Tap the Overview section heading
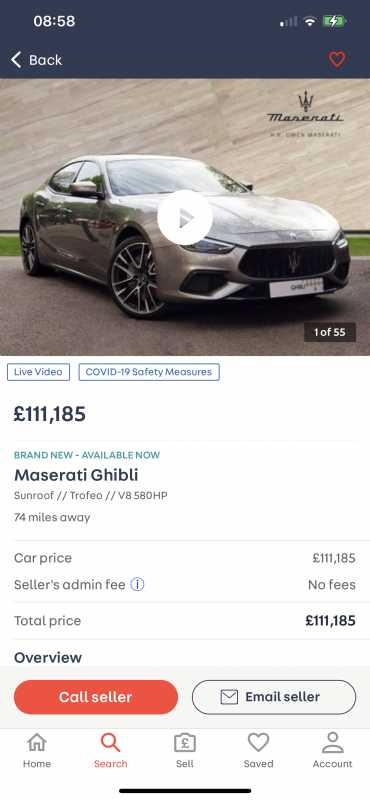The image size is (370, 800). [x=48, y=657]
